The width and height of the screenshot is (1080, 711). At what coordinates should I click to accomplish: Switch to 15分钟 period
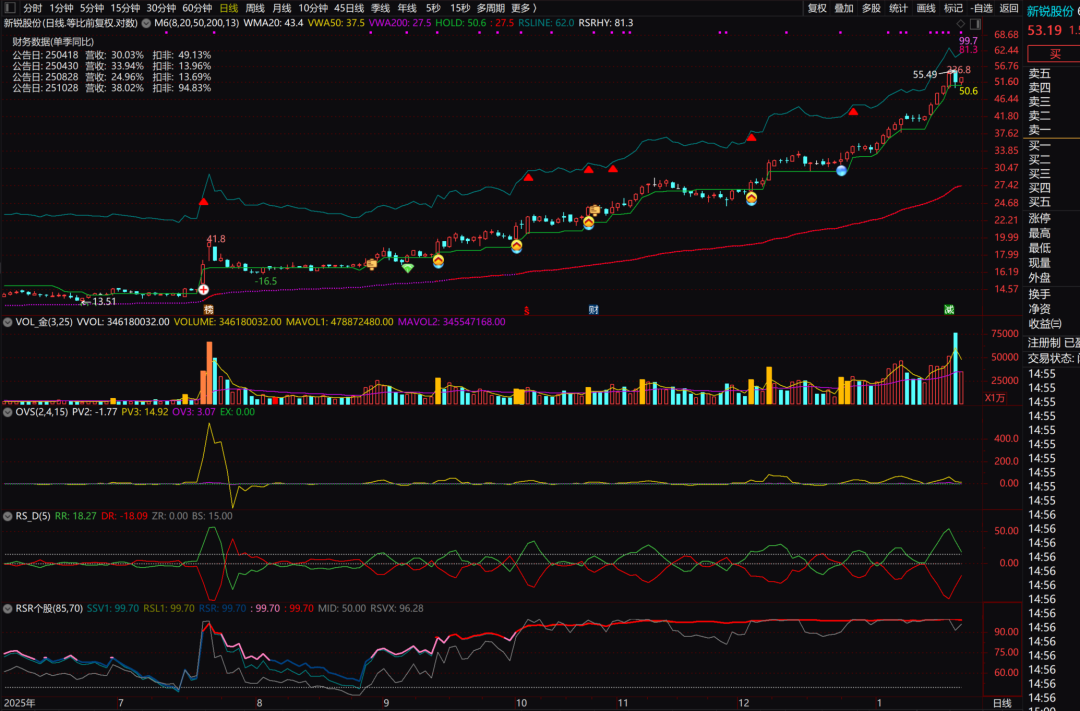125,8
